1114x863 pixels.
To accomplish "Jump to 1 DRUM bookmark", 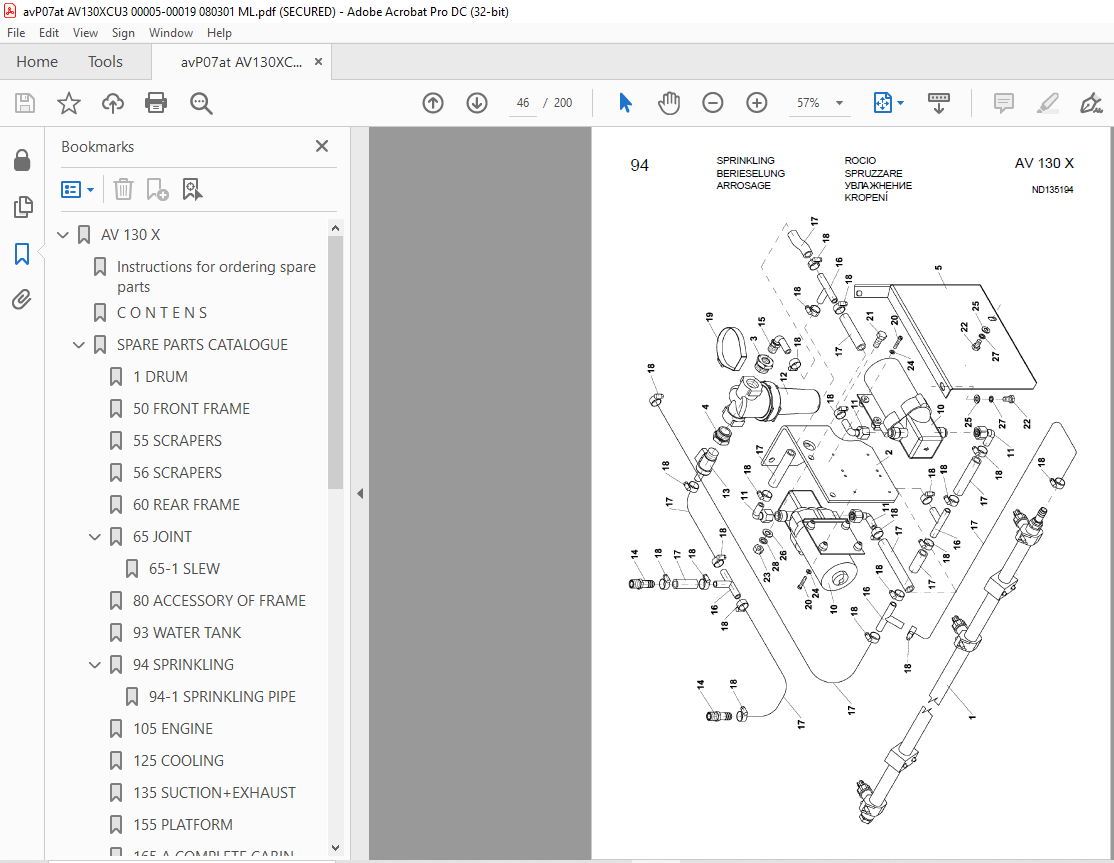I will click(x=161, y=376).
